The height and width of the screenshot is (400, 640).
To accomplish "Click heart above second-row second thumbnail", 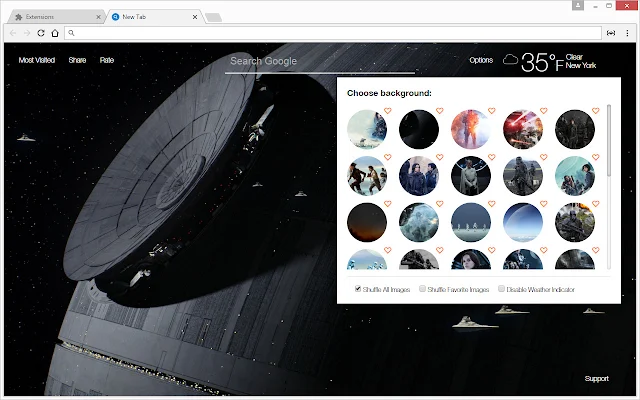I will coord(439,157).
